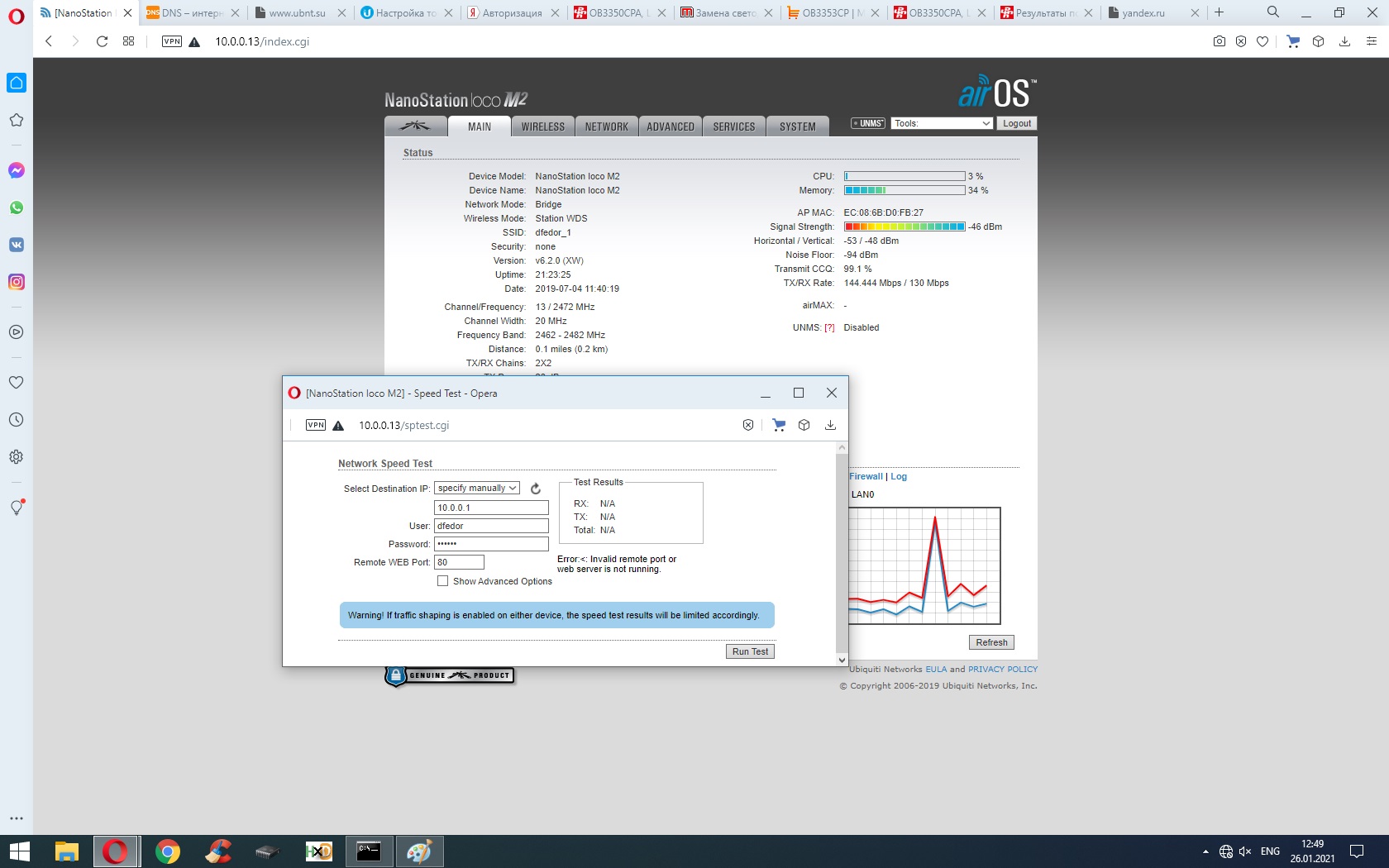Switch to MAIN tab
This screenshot has height=868, width=1389.
tap(480, 126)
